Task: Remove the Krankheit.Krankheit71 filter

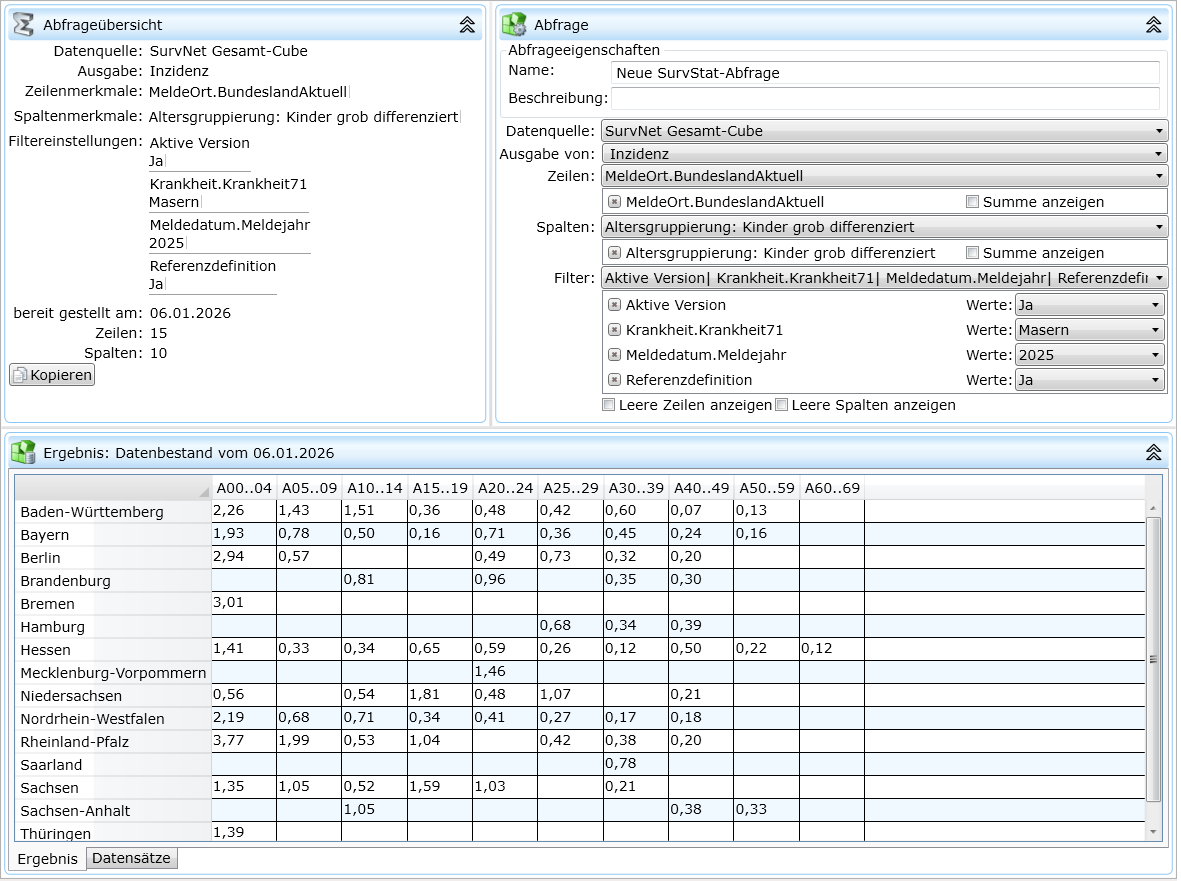Action: click(615, 330)
